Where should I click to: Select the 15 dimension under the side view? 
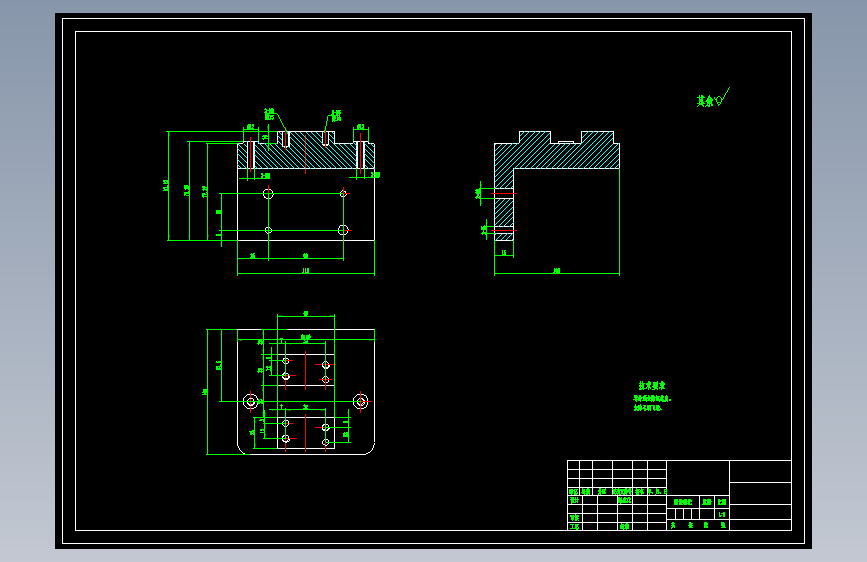[504, 253]
